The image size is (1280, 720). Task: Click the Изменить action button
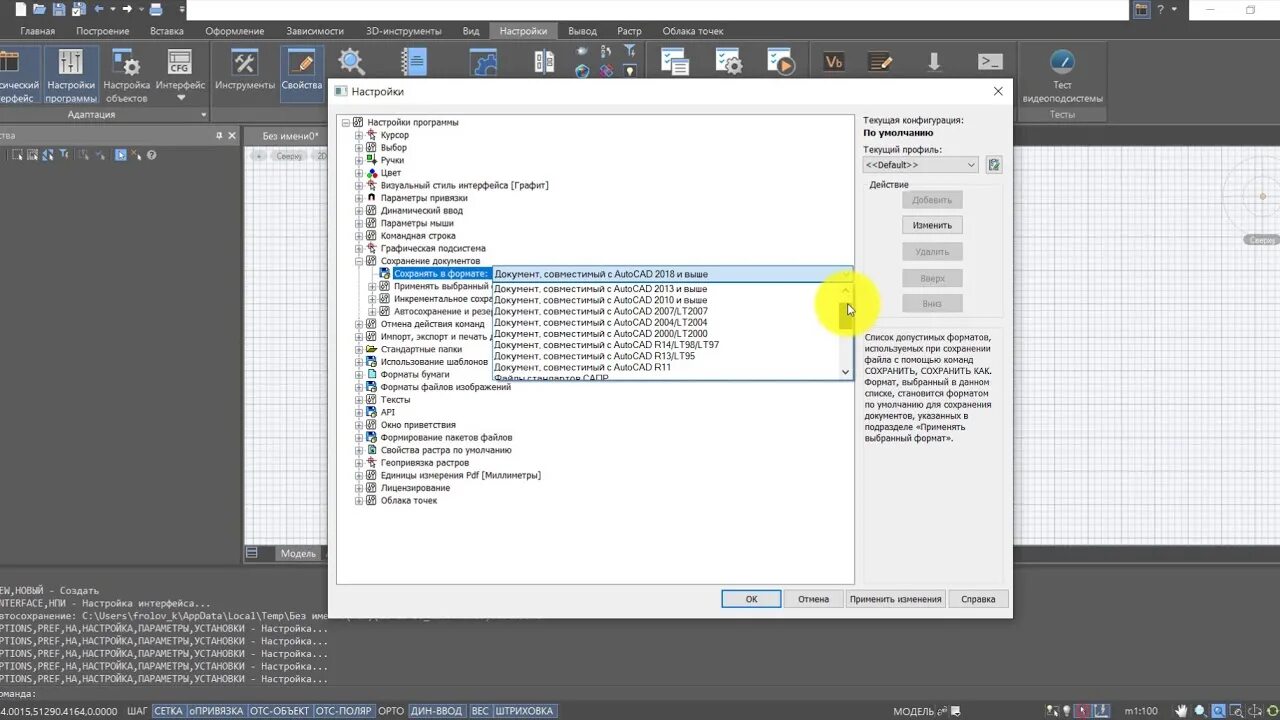click(932, 225)
